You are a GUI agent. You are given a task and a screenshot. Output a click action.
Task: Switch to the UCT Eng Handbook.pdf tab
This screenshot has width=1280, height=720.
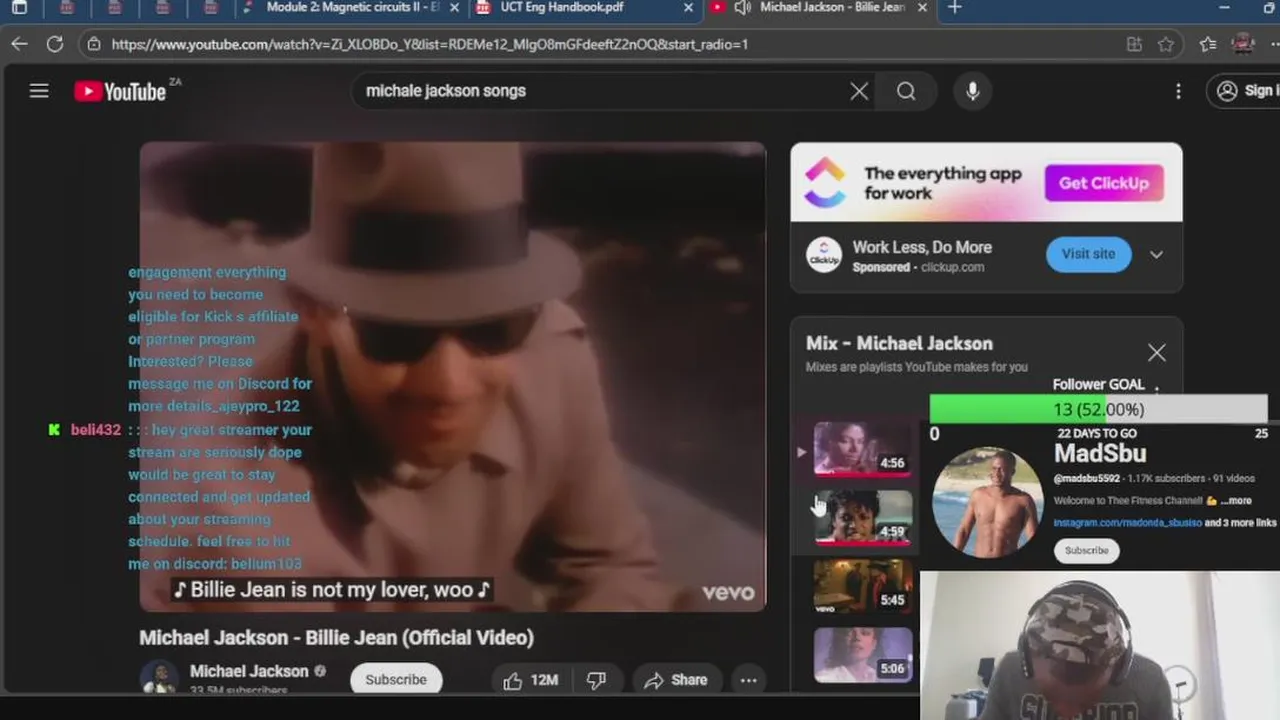(585, 7)
